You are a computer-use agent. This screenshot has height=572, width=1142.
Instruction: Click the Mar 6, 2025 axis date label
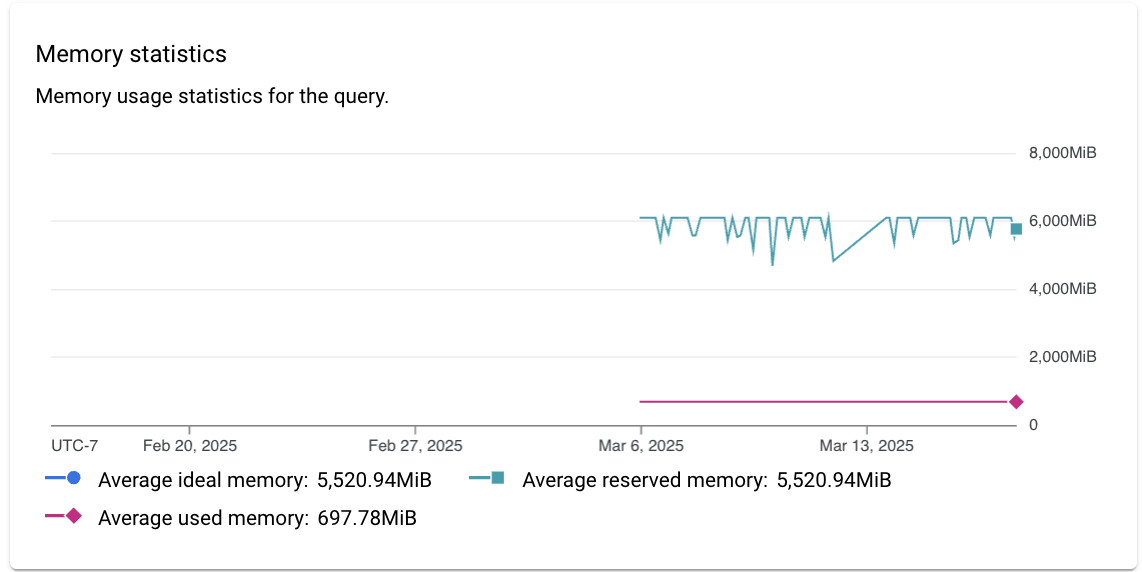[x=641, y=445]
